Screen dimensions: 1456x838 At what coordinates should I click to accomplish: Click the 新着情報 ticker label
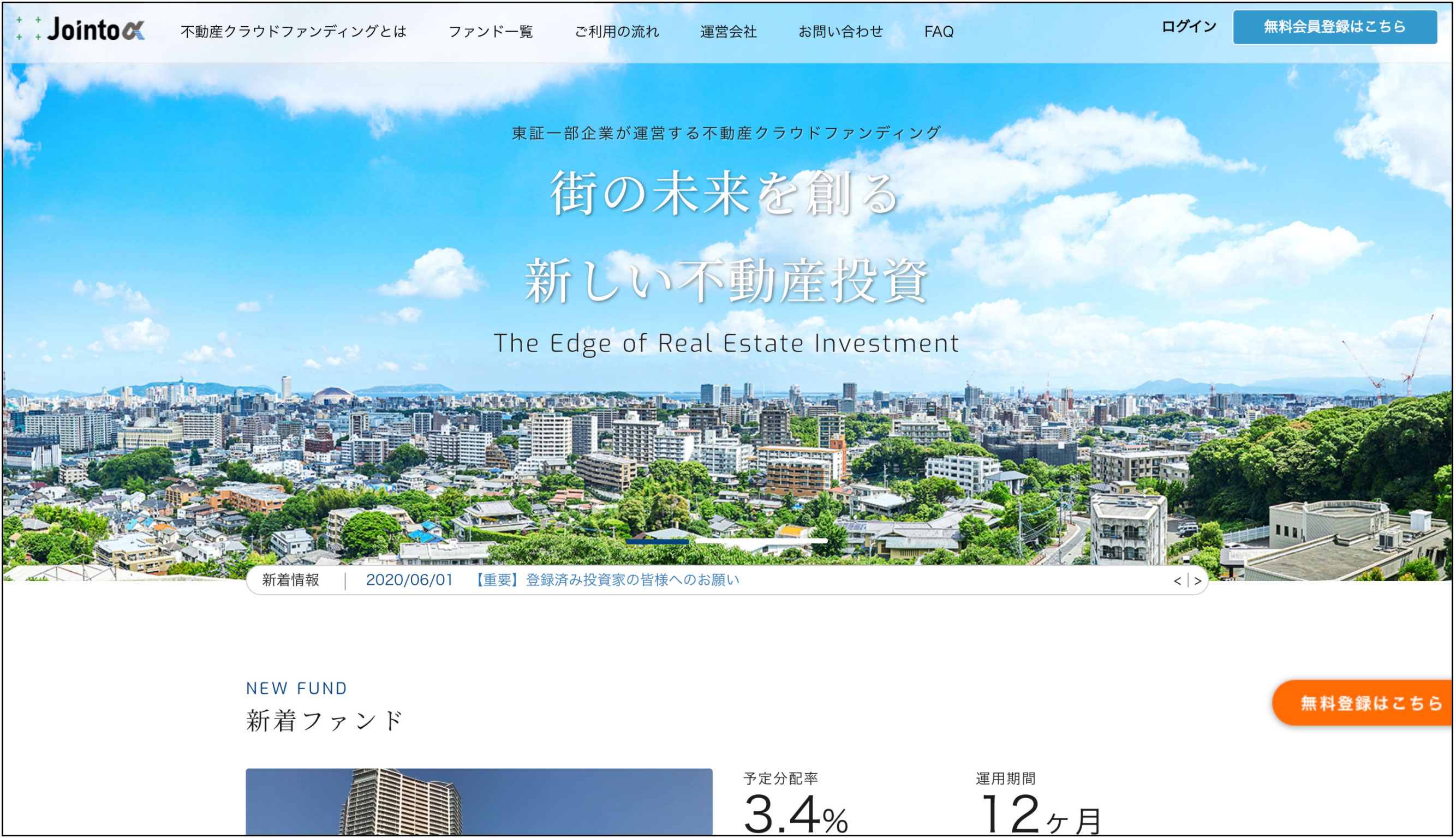[x=291, y=580]
